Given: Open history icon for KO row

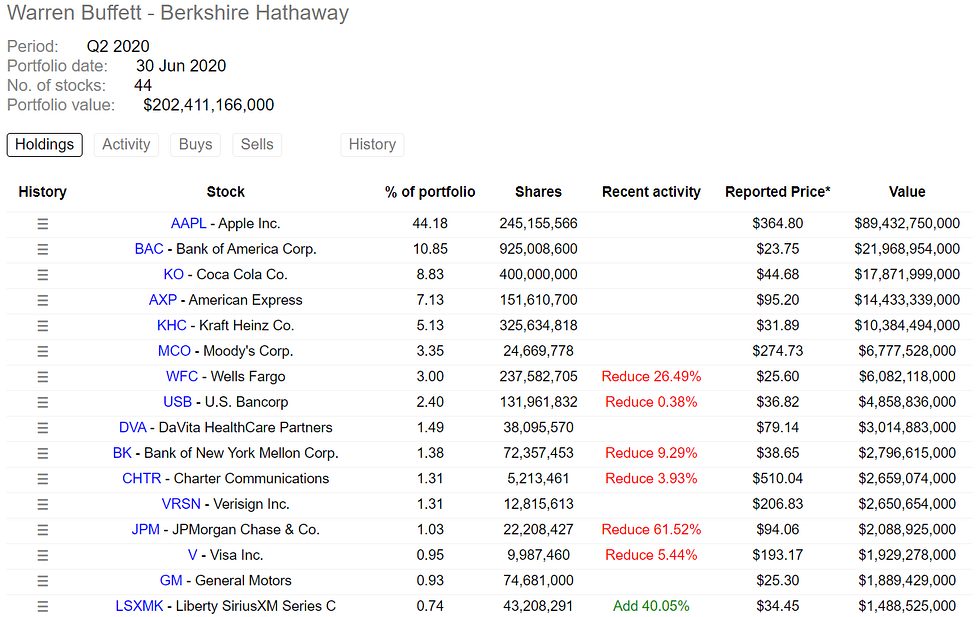Looking at the screenshot, I should [42, 275].
